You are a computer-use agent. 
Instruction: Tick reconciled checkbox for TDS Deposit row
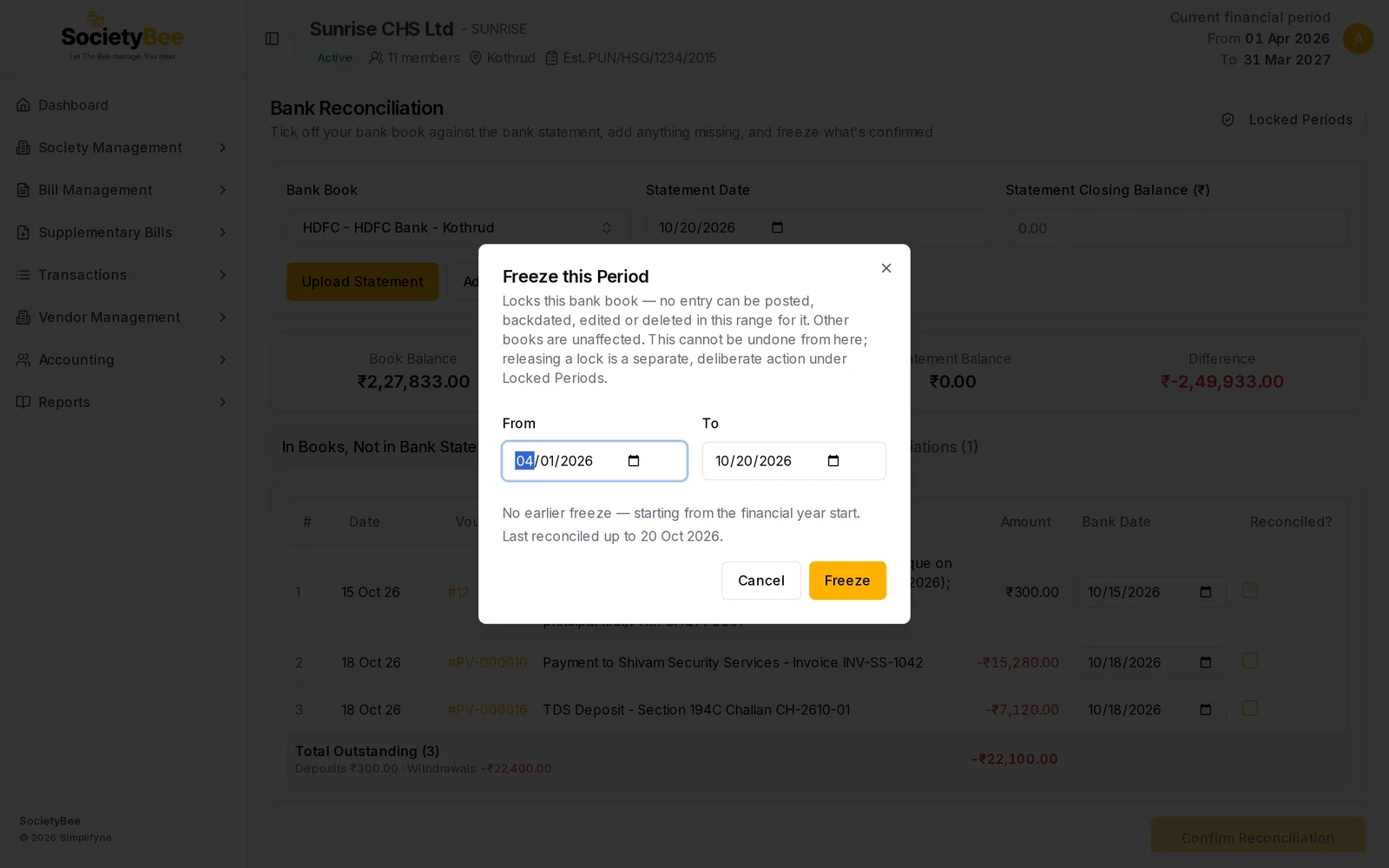(x=1250, y=708)
